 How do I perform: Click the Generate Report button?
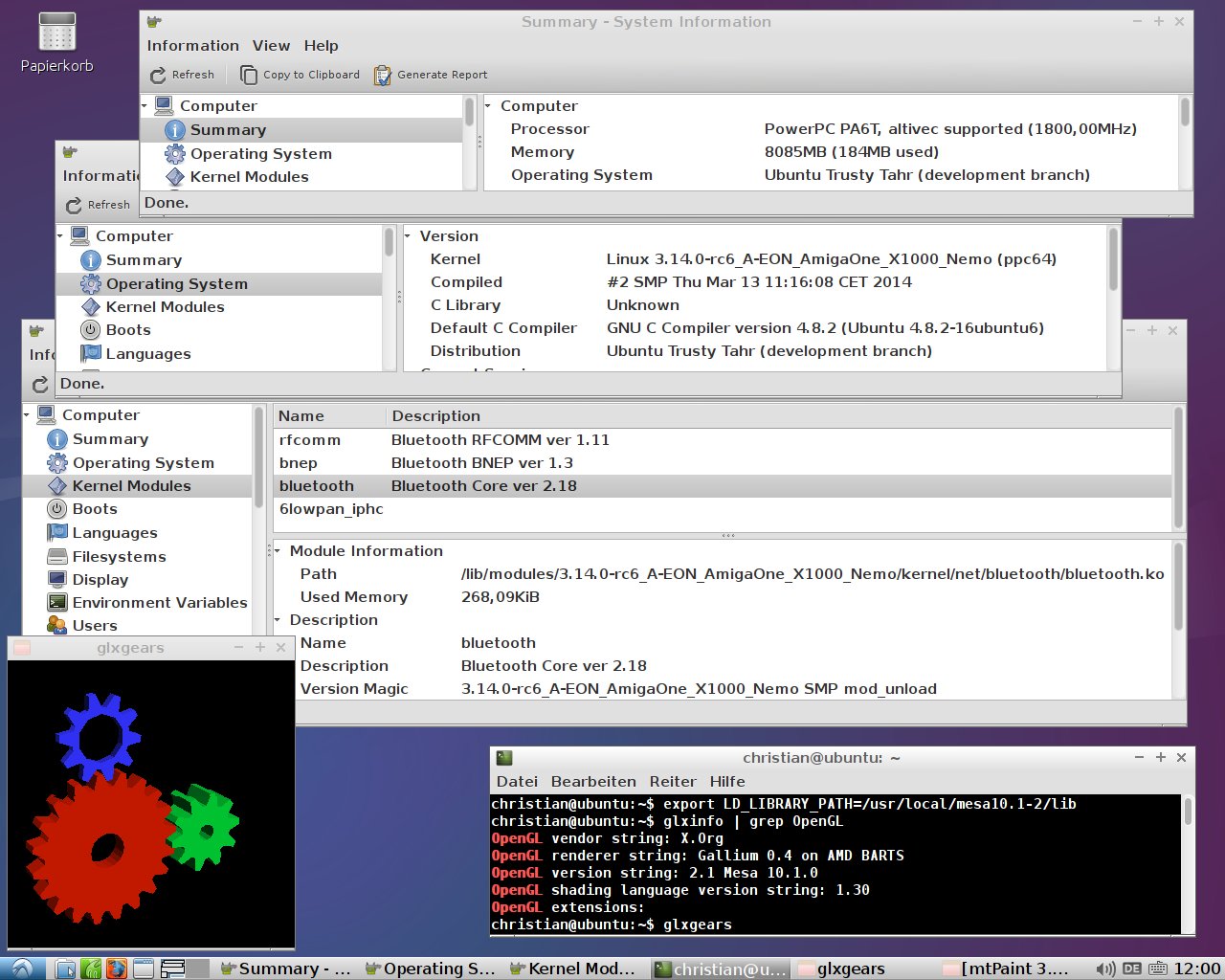(x=431, y=75)
